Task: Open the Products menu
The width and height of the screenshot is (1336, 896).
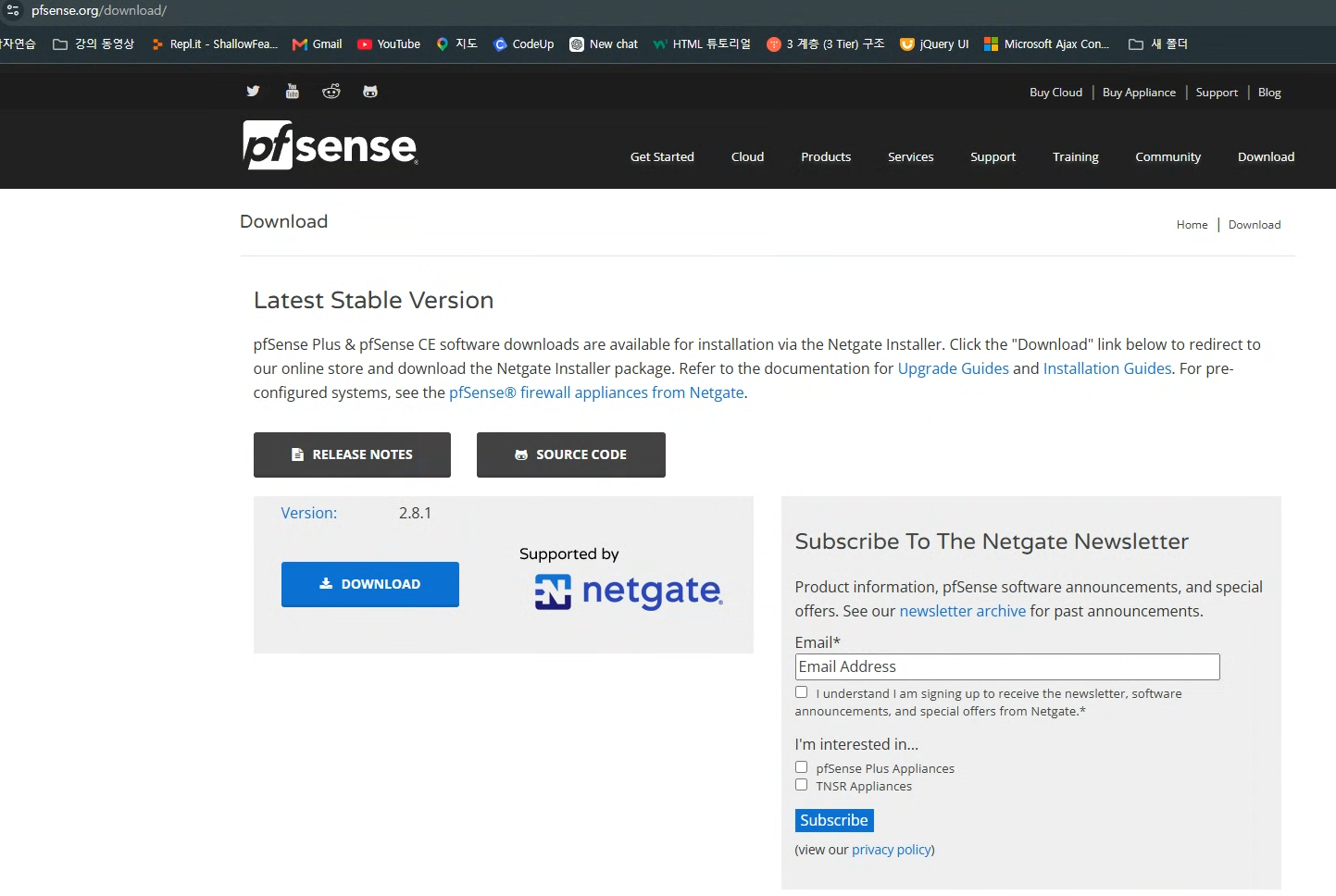Action: pyautogui.click(x=826, y=156)
